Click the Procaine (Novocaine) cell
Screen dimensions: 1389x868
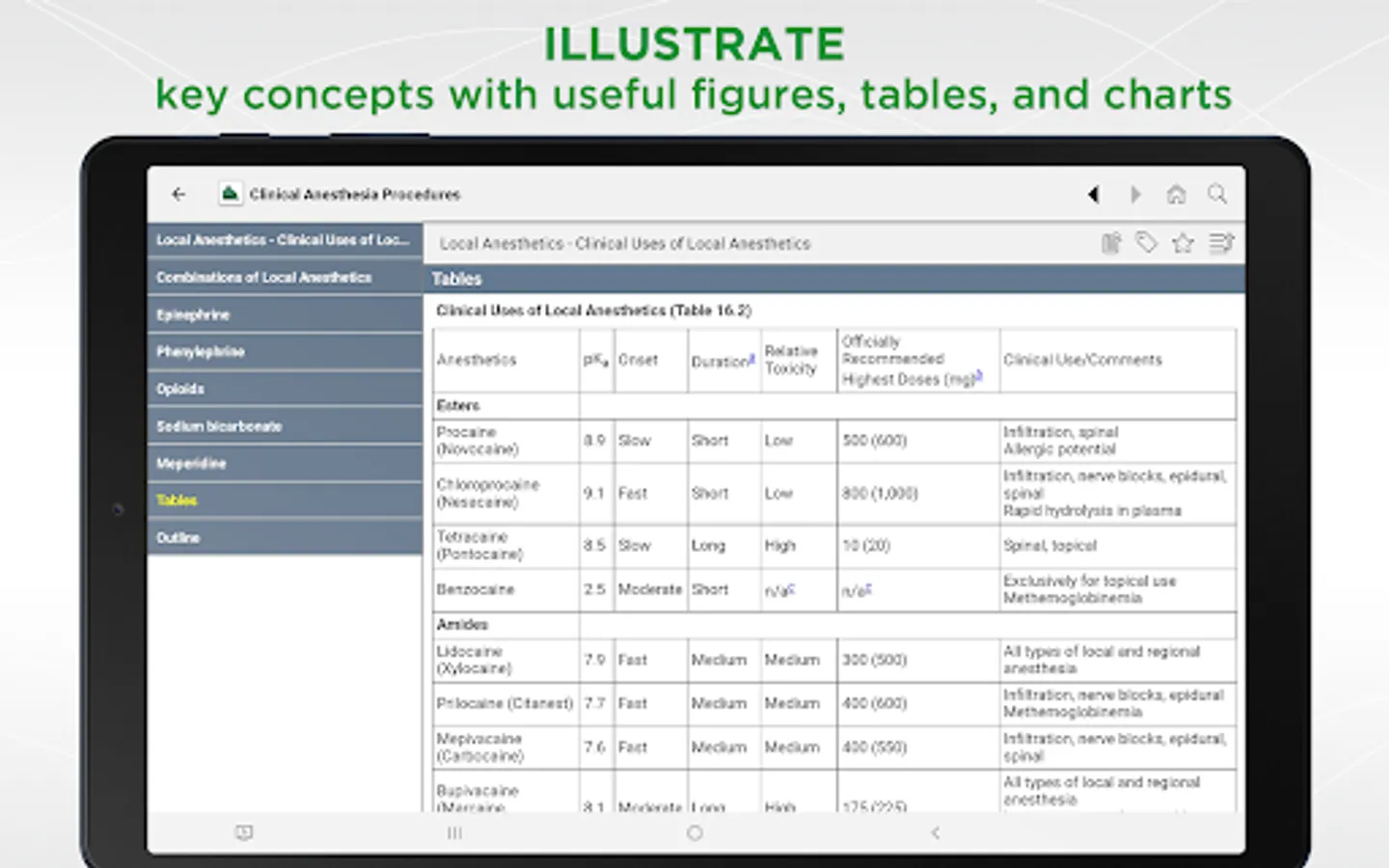point(505,441)
